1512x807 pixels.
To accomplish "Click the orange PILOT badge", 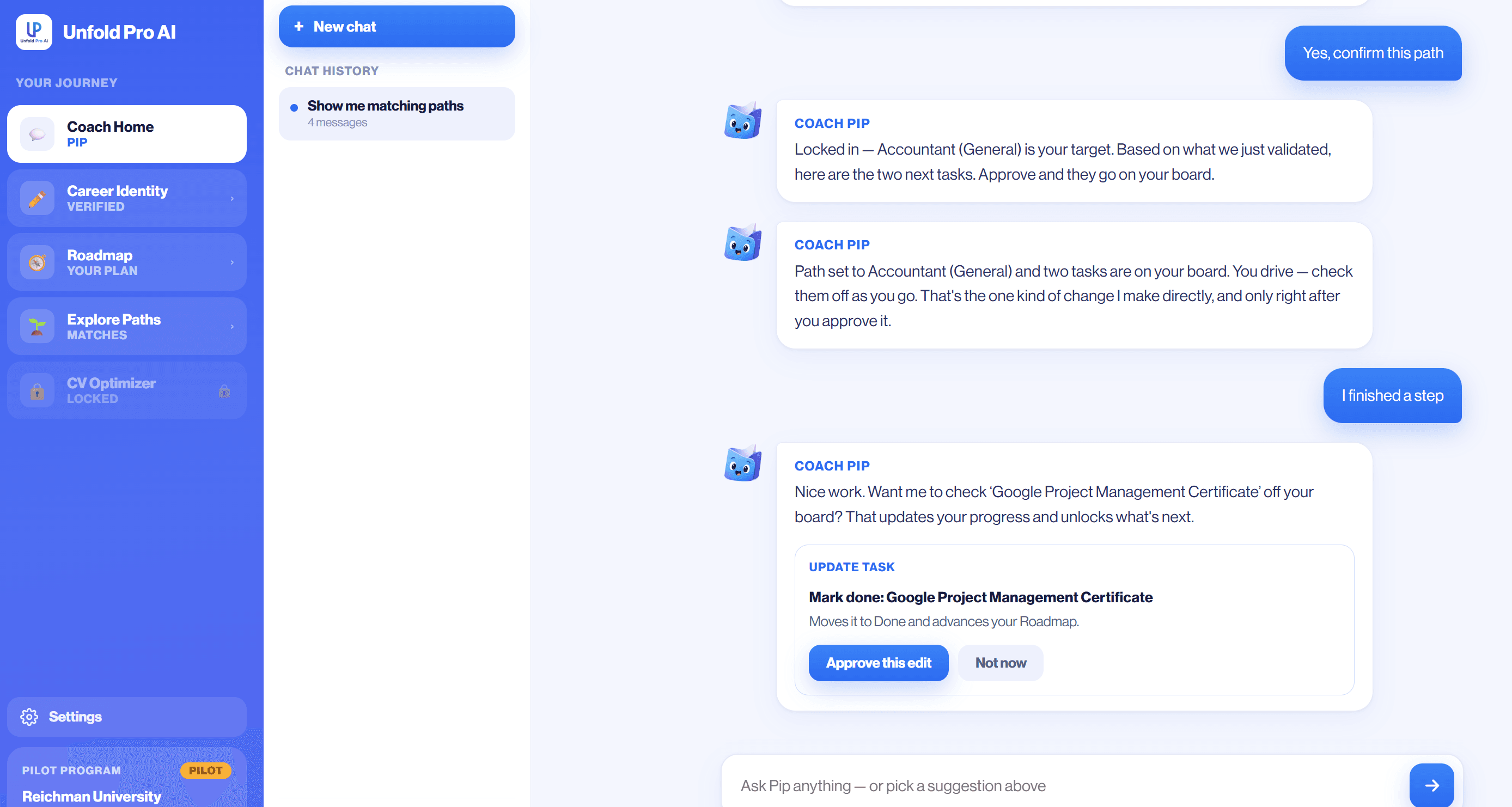I will click(205, 771).
